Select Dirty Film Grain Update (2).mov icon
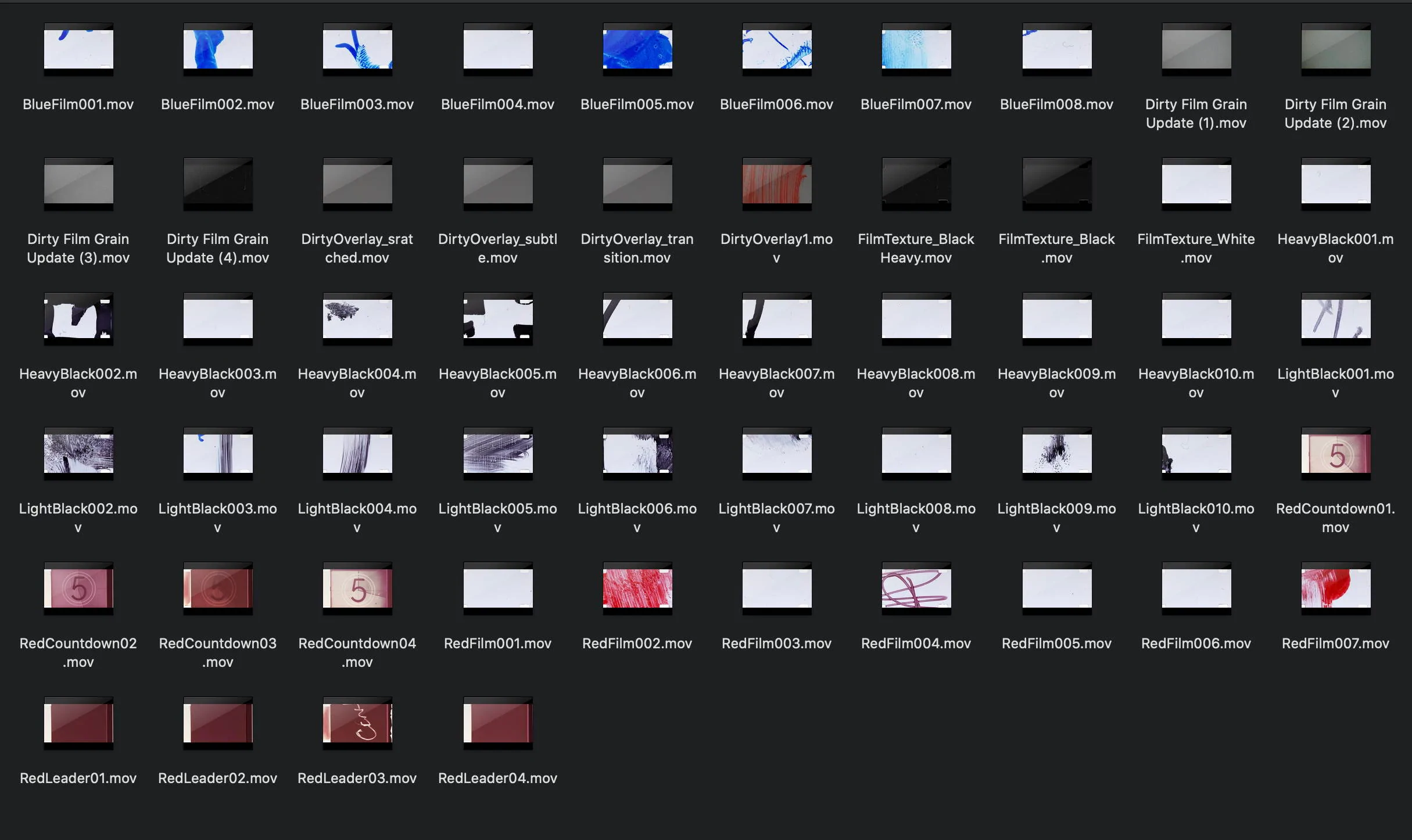This screenshot has width=1412, height=840. [x=1336, y=49]
